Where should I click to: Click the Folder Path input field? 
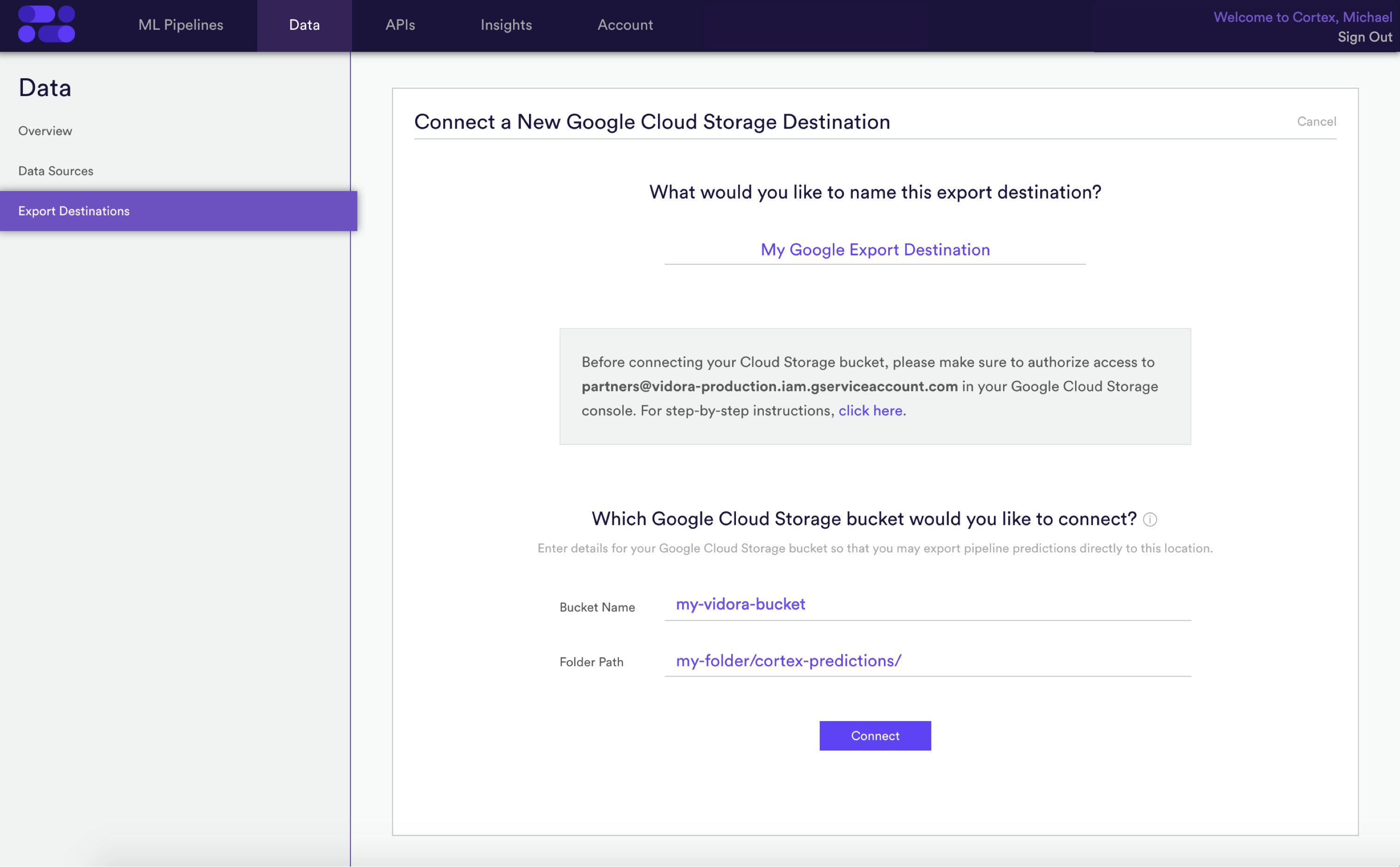click(927, 661)
